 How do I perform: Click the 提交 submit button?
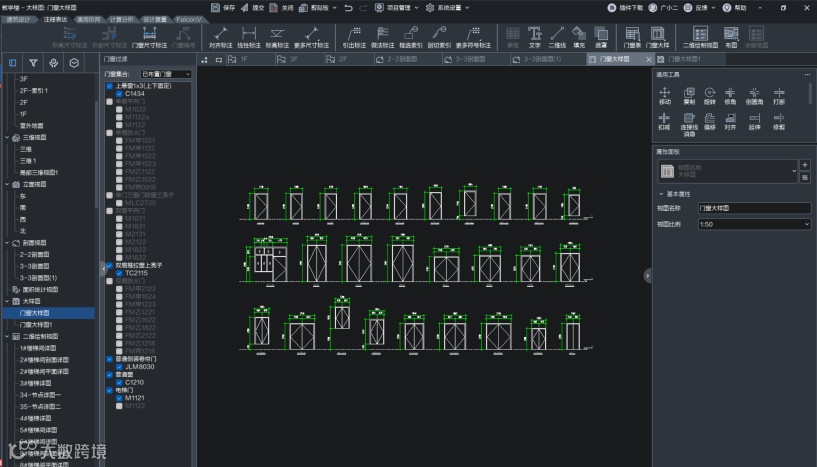[252, 8]
